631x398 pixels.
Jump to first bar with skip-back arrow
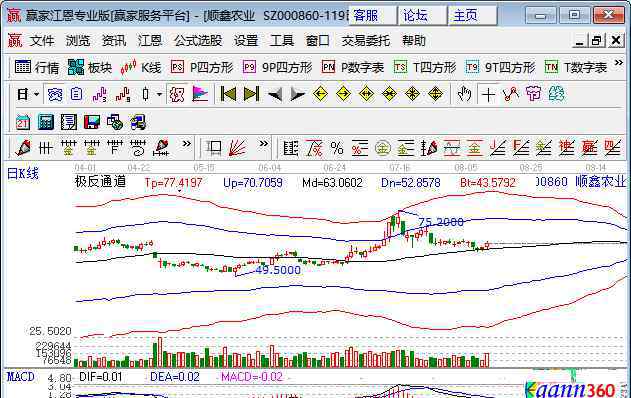pos(228,94)
